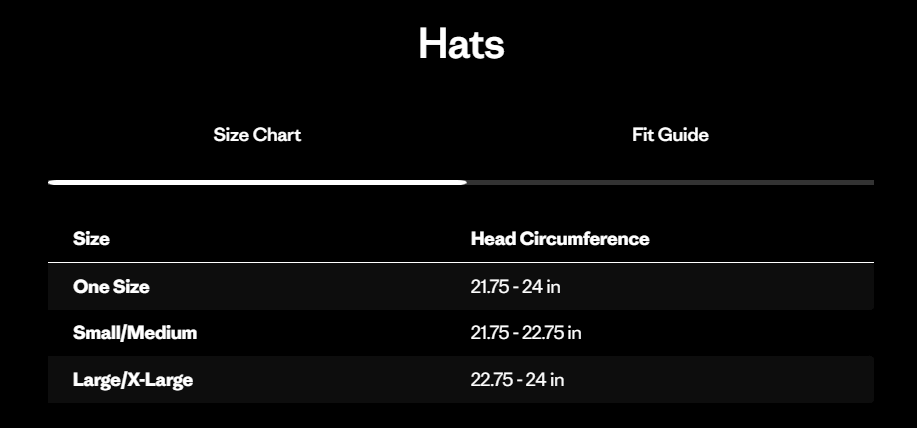This screenshot has height=428, width=917.
Task: Click the divider line under the table header
Action: (x=460, y=263)
